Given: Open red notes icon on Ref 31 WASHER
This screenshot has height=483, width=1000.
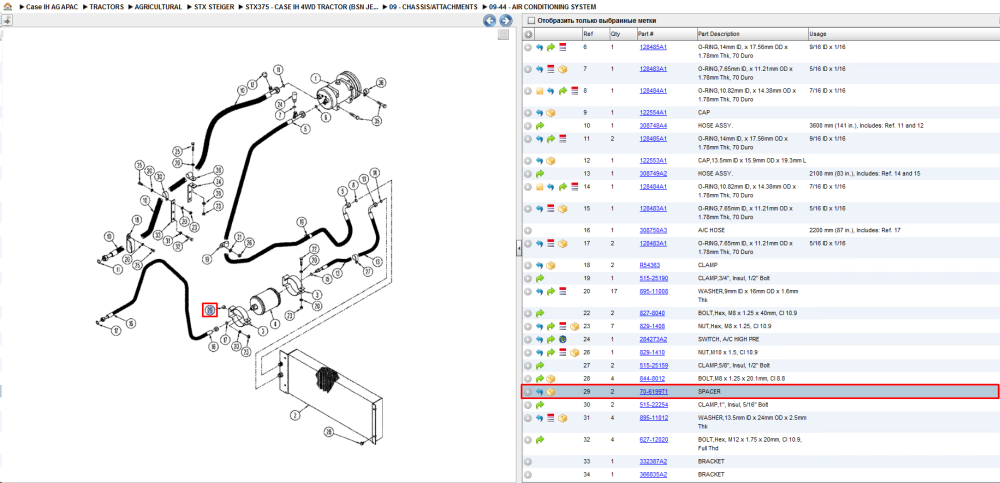Looking at the screenshot, I should [551, 418].
